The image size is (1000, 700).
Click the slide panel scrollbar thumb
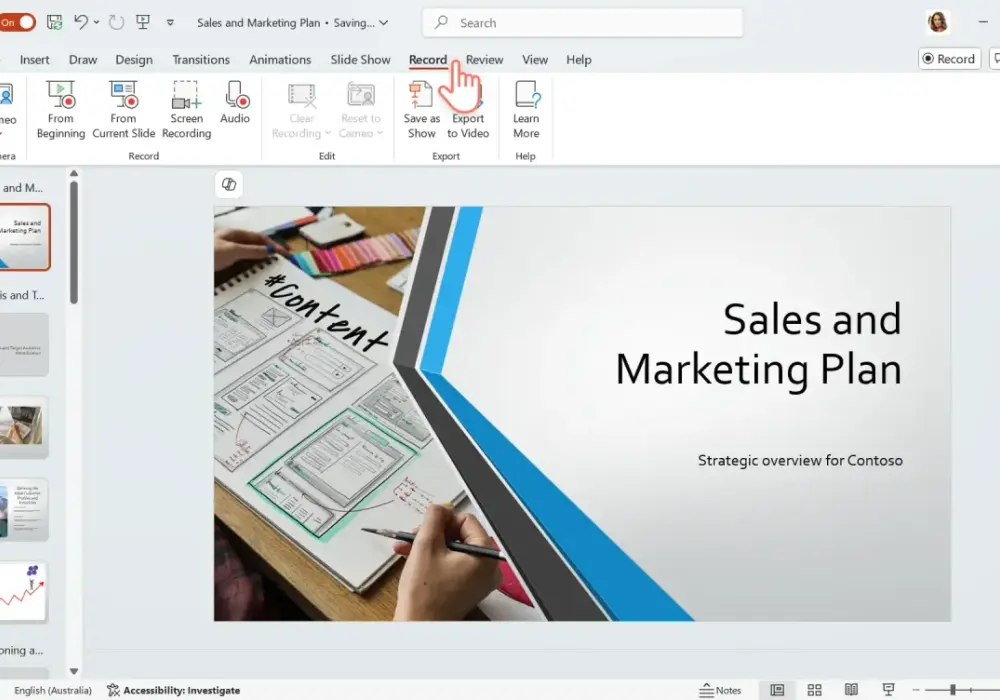[74, 242]
